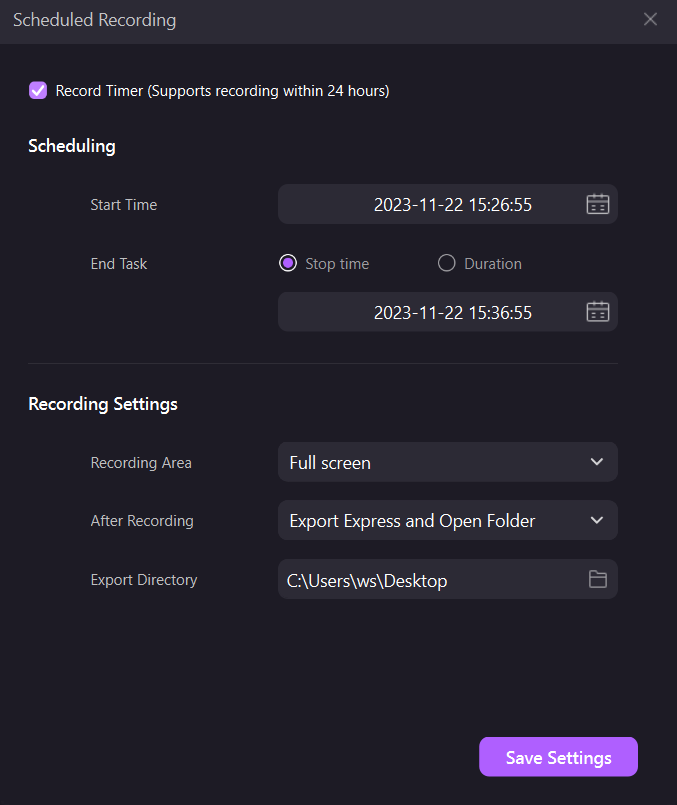Viewport: 677px width, 805px height.
Task: Open the stop time calendar picker icon
Action: tap(598, 312)
